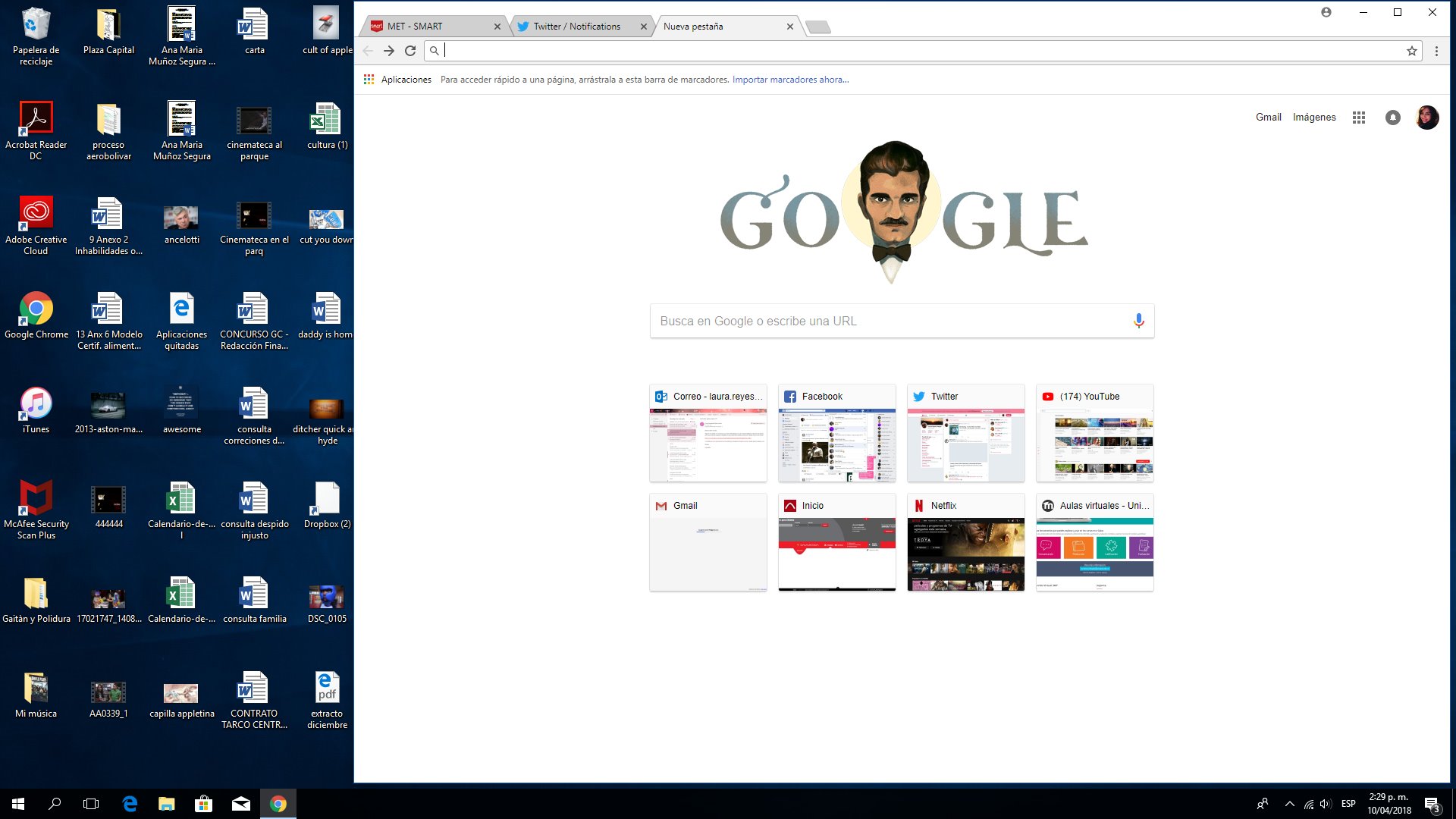
Task: Select the Nueva pestaña tab
Action: click(724, 27)
